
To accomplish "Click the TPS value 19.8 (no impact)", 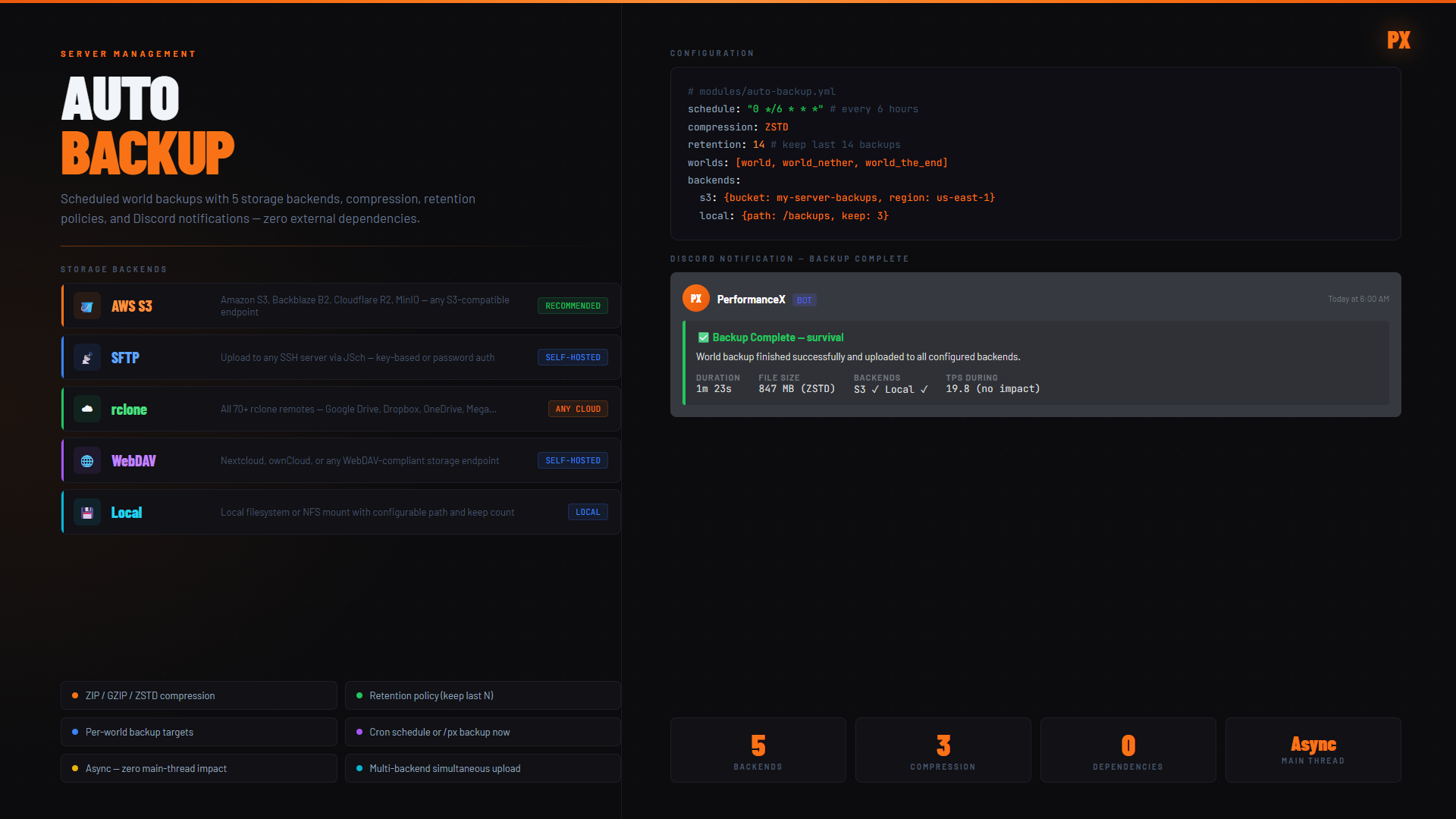I will click(x=993, y=389).
